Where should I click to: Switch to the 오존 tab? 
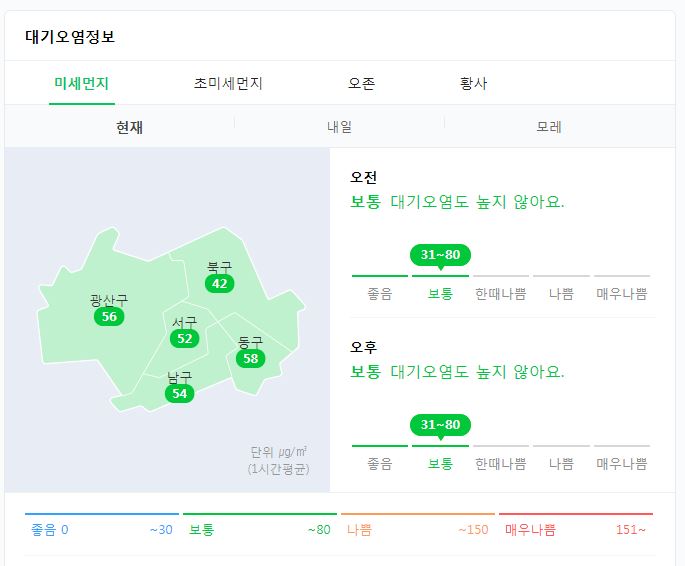(361, 83)
